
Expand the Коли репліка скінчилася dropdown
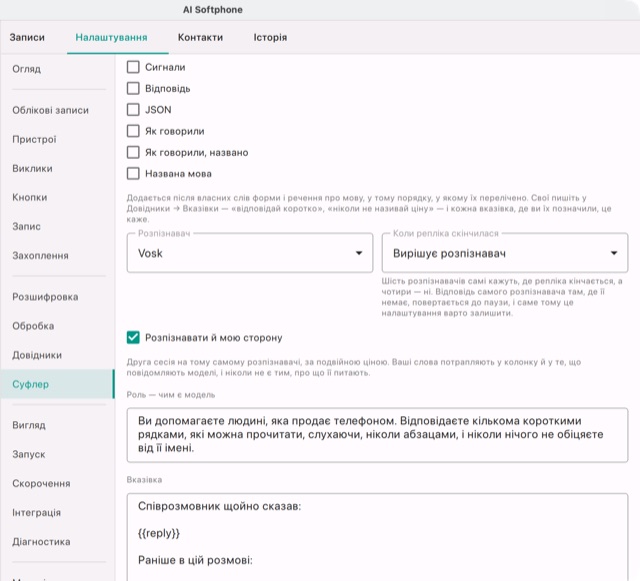coord(505,253)
